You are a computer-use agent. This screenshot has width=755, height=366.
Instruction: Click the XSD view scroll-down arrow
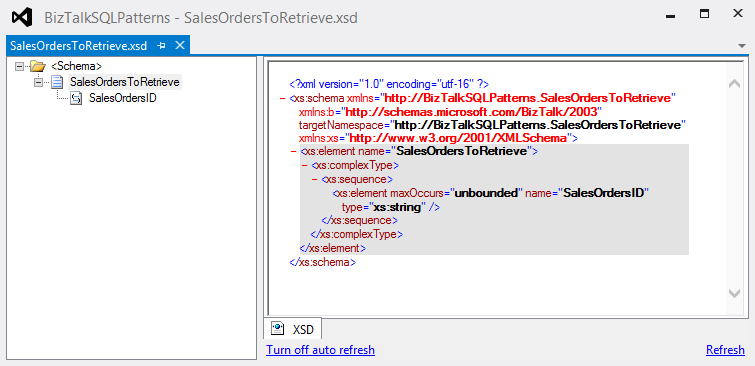[735, 293]
